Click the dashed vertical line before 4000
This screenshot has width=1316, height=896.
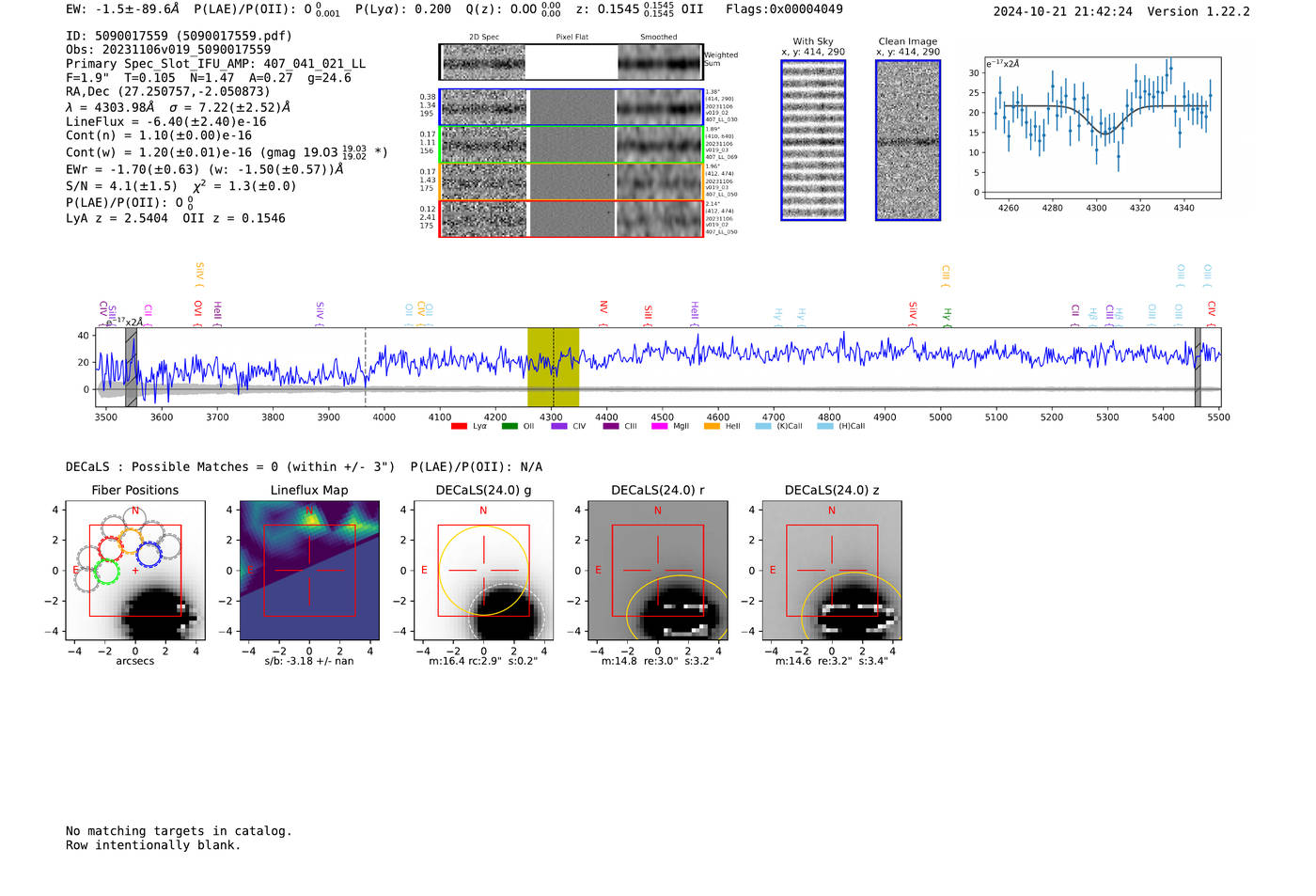[x=366, y=368]
